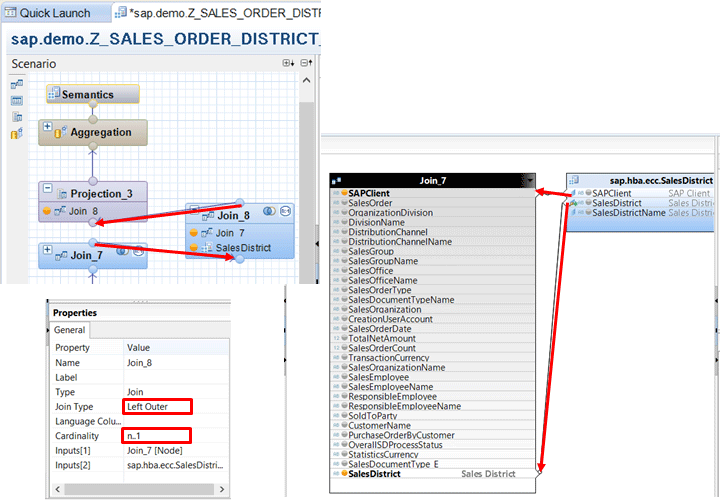Pick the Projection tool in Scenario palette
This screenshot has height=500, width=720.
(16, 116)
